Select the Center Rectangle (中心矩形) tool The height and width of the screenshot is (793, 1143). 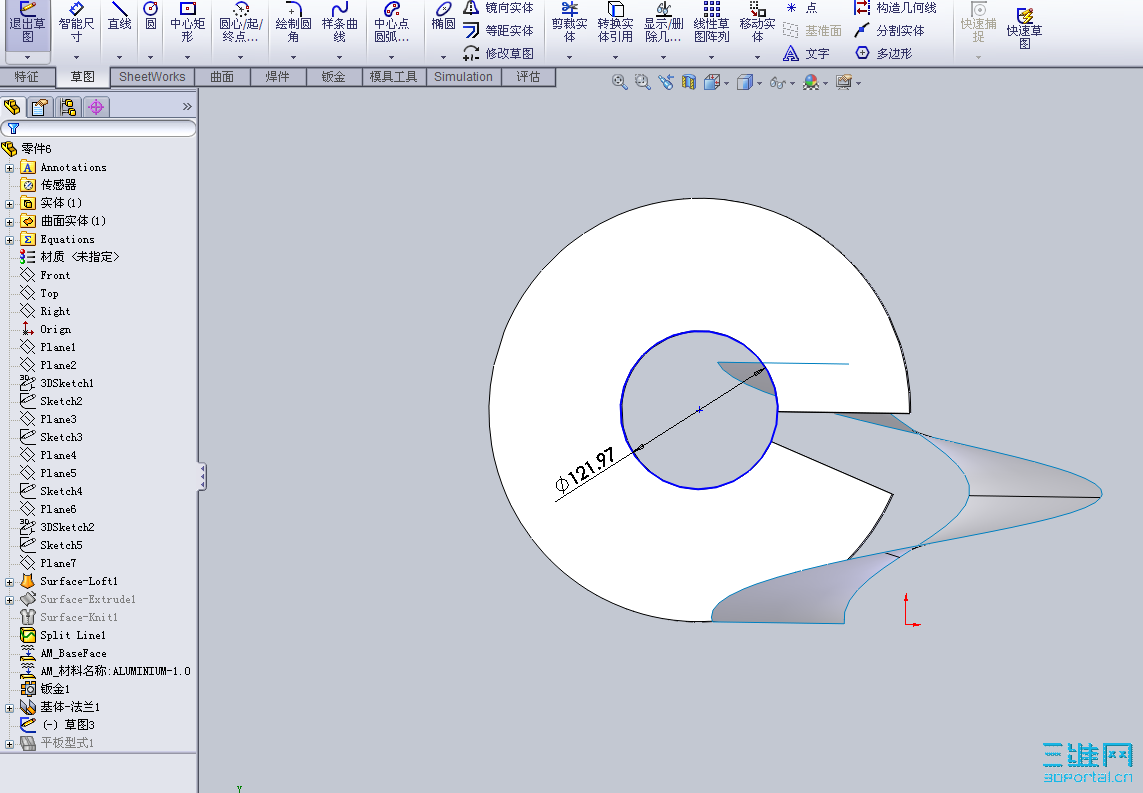(x=187, y=23)
